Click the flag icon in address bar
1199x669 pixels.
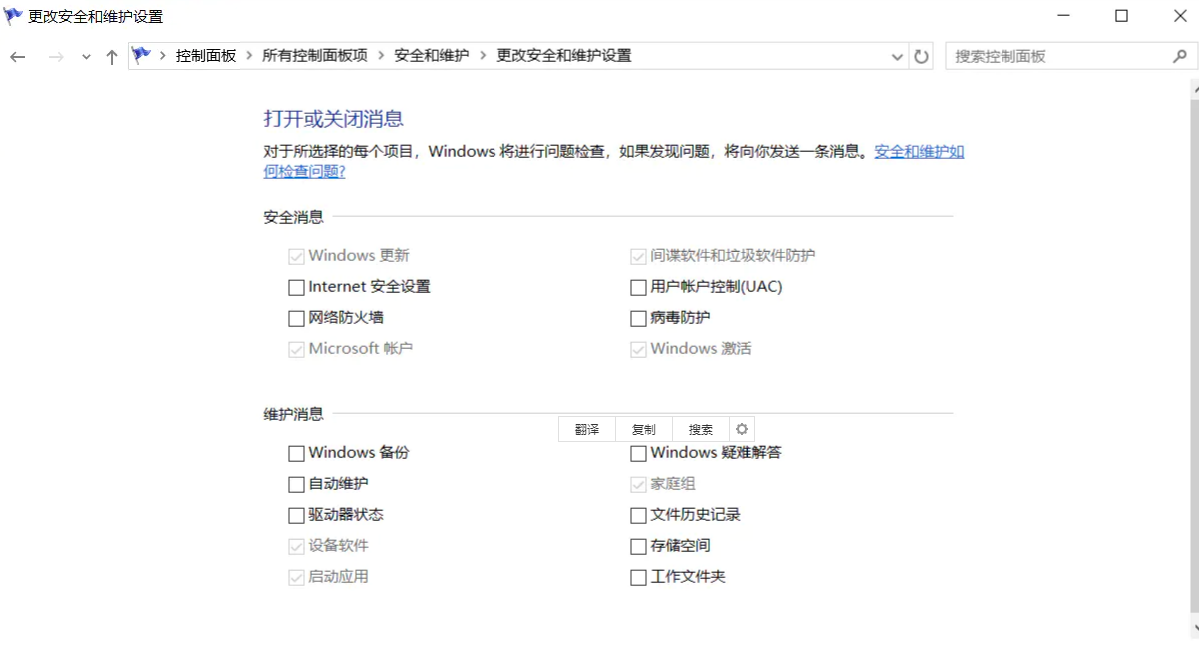pyautogui.click(x=141, y=55)
